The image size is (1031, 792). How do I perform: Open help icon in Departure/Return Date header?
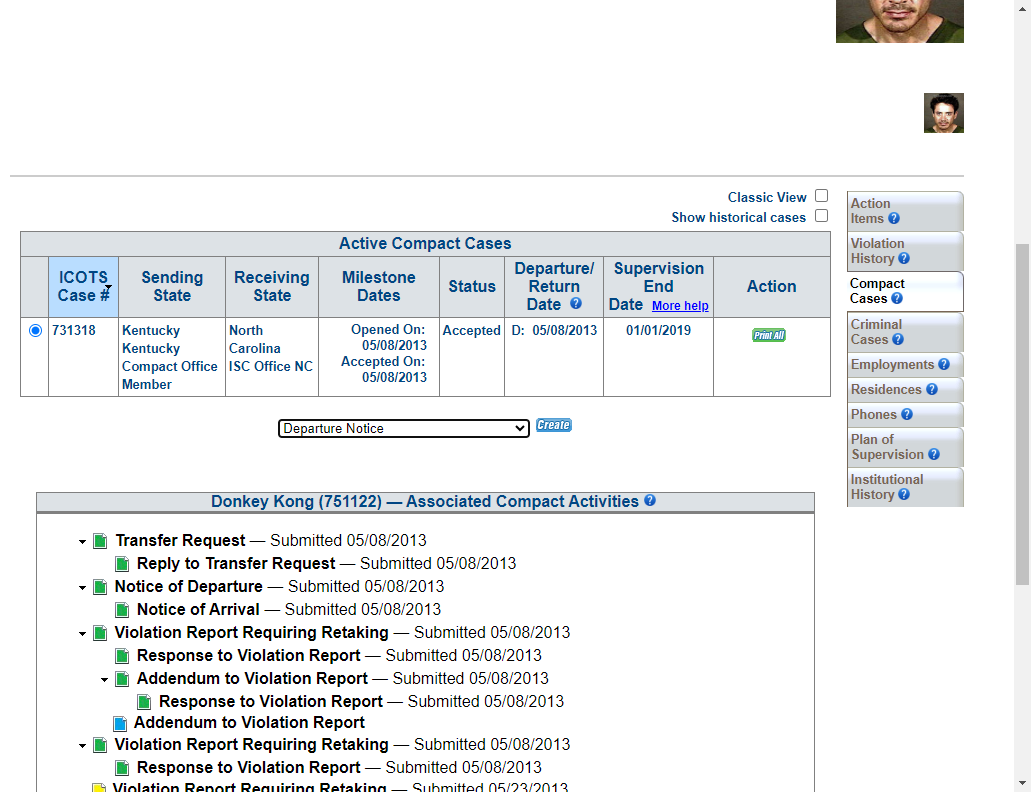pyautogui.click(x=576, y=304)
